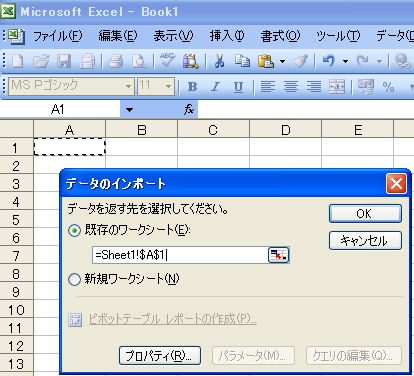This screenshot has height=376, width=414.
Task: Select row 1 header
Action: point(16,147)
